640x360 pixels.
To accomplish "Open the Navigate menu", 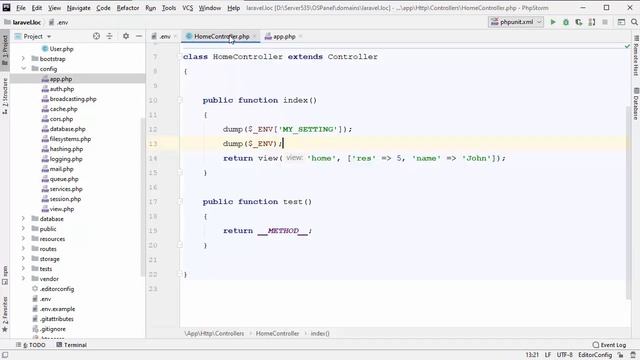I will click(x=78, y=8).
